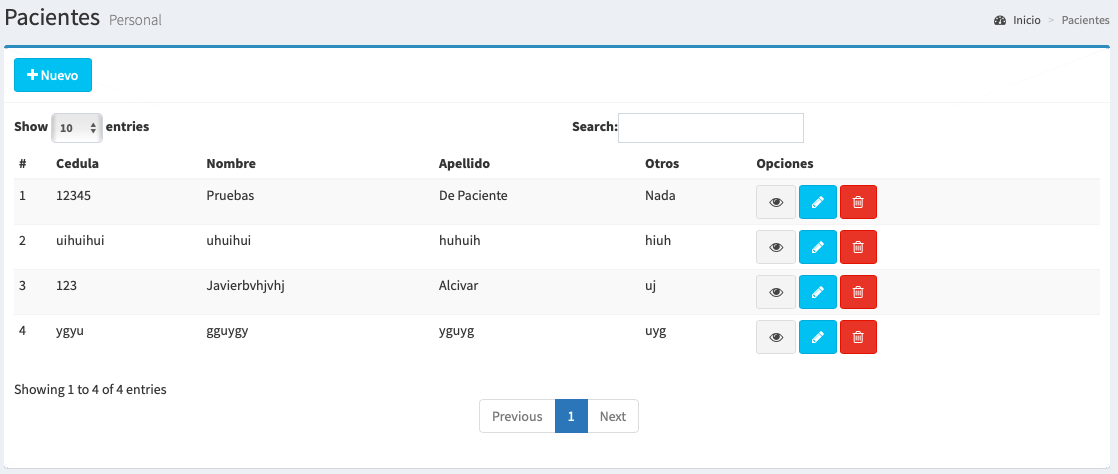Go to the Next page
The height and width of the screenshot is (474, 1118).
tap(613, 416)
